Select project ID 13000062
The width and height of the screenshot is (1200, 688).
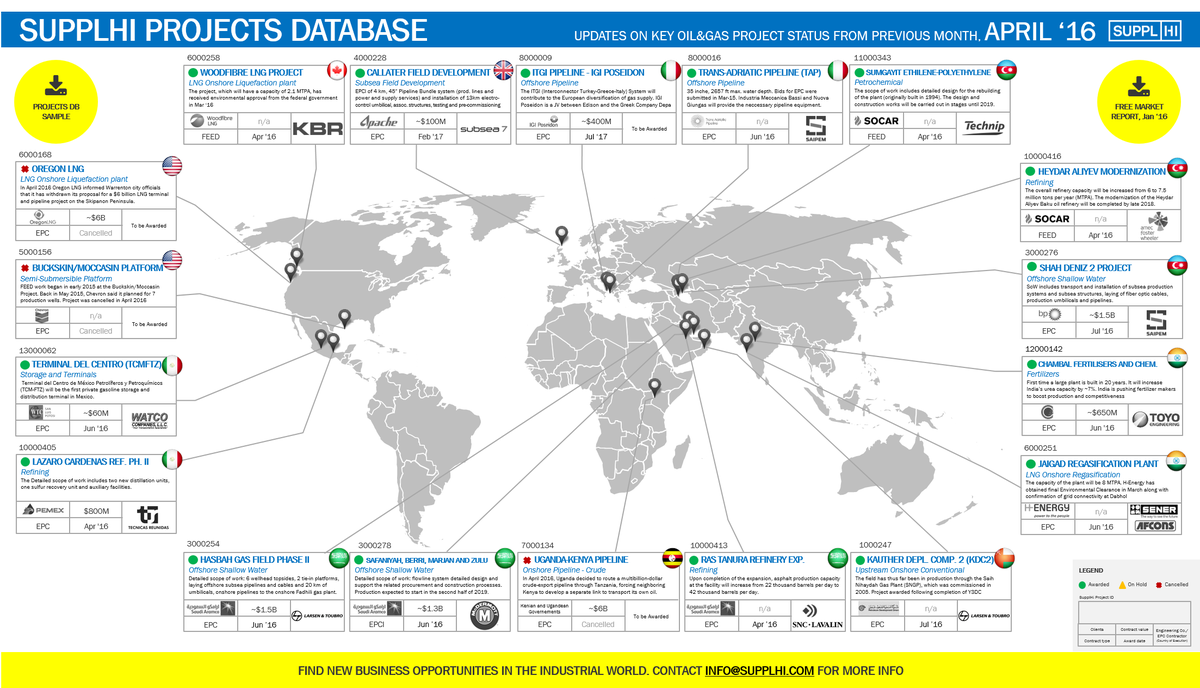[38, 351]
